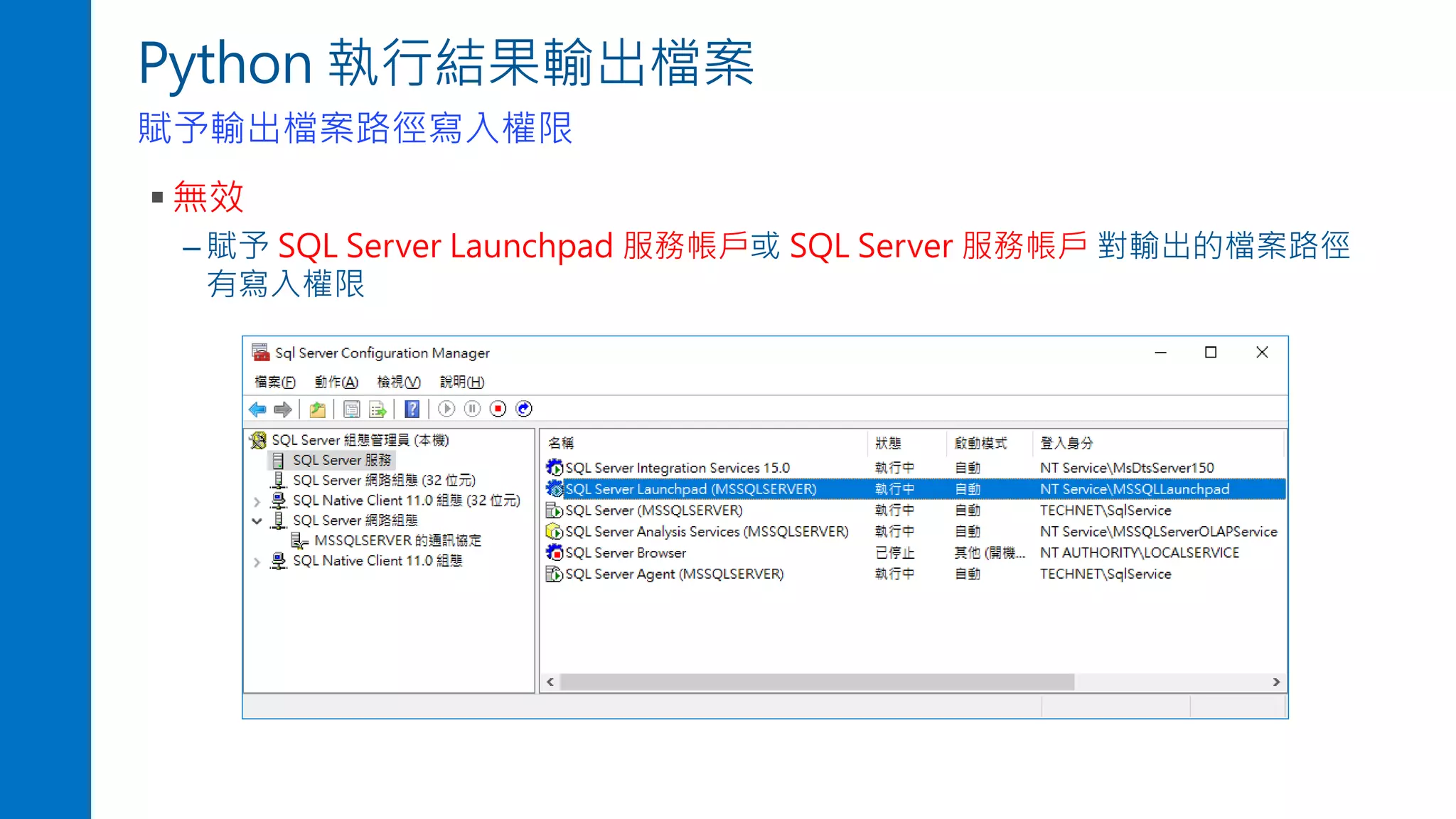
Task: Click the Export List toolbar icon
Action: point(378,409)
